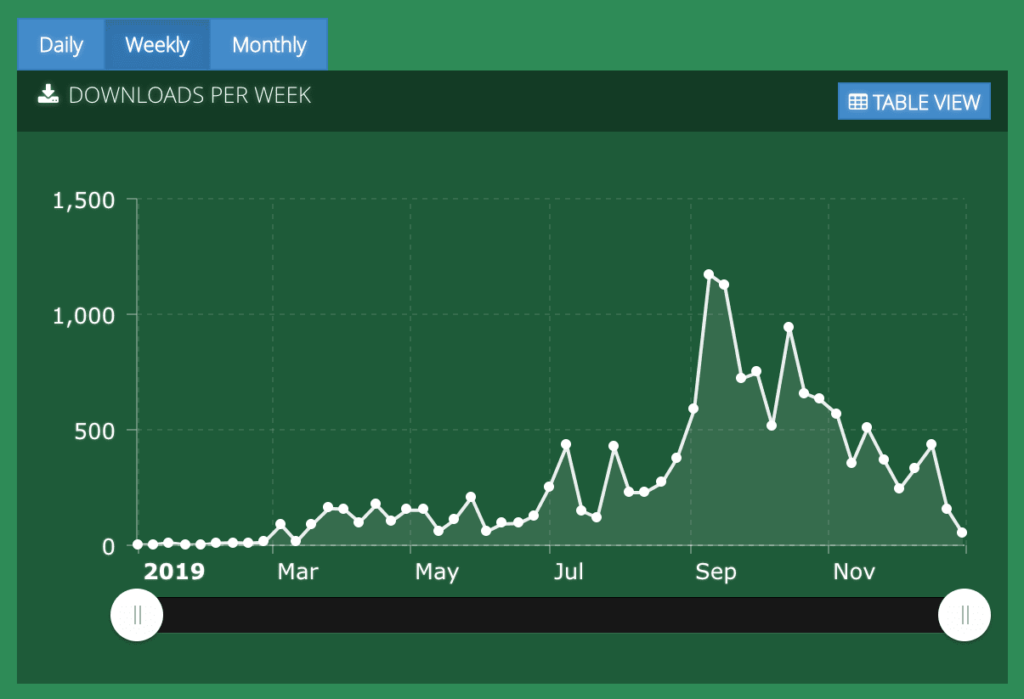Click the first data point at 2019
1024x699 pixels.
coord(138,544)
